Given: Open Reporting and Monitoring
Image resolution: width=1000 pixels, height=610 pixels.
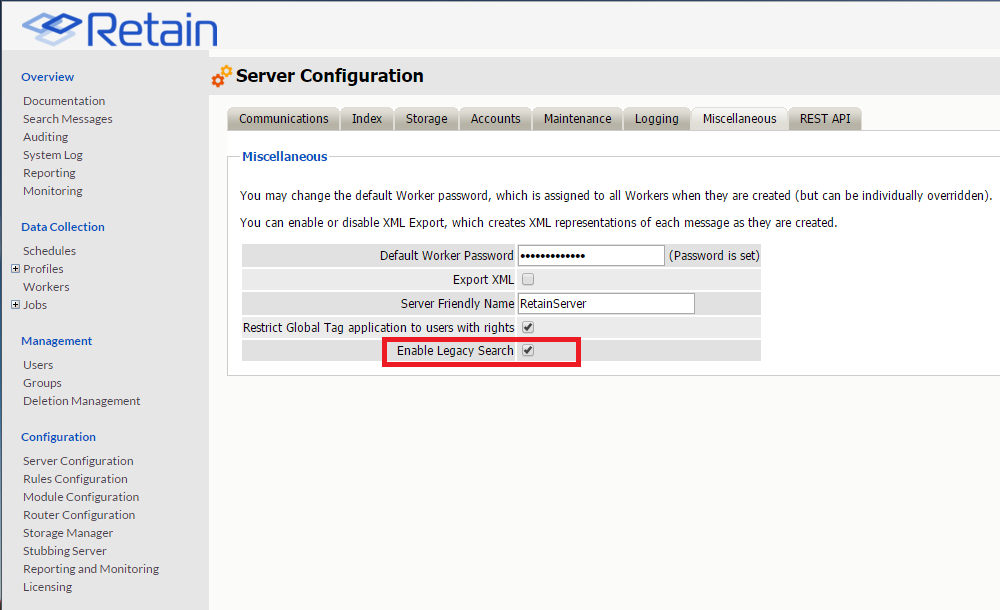Looking at the screenshot, I should [91, 569].
